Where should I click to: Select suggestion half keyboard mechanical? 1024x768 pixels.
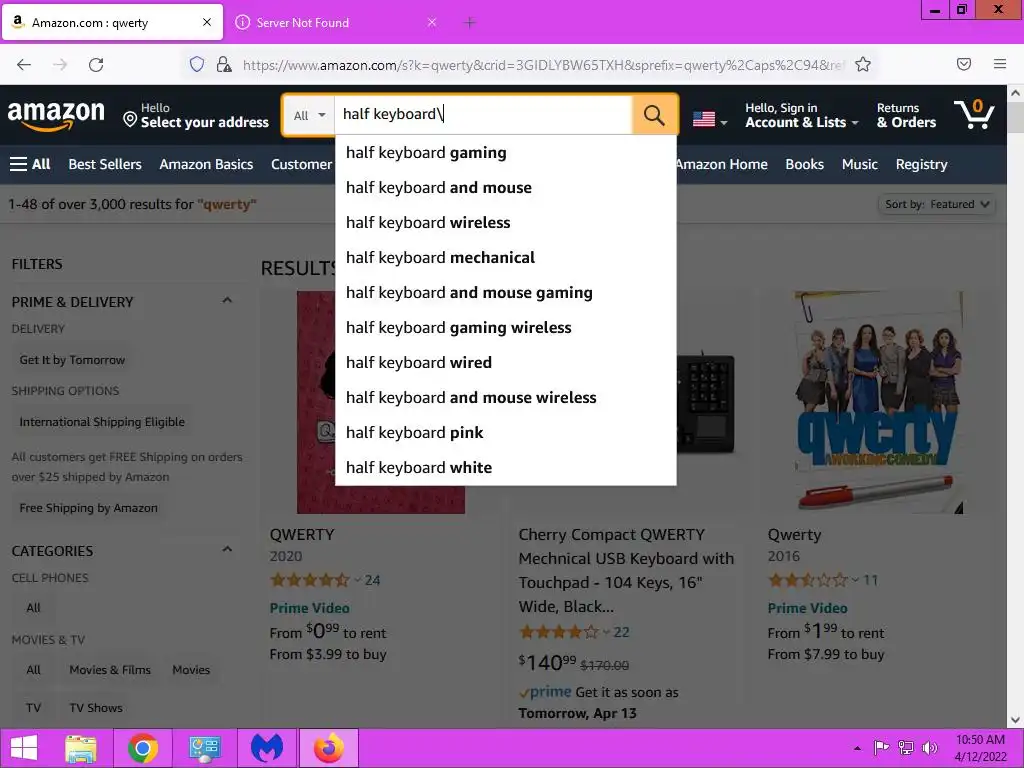[x=505, y=258]
